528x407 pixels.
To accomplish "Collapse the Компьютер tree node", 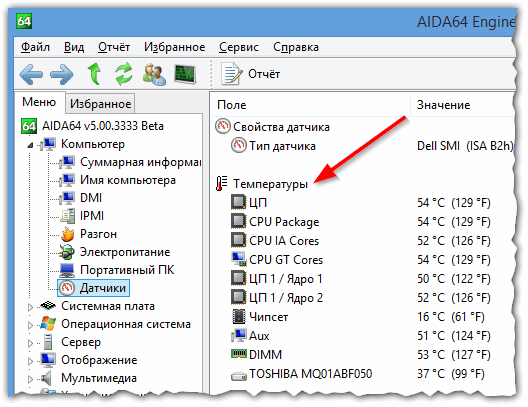I will tap(30, 145).
